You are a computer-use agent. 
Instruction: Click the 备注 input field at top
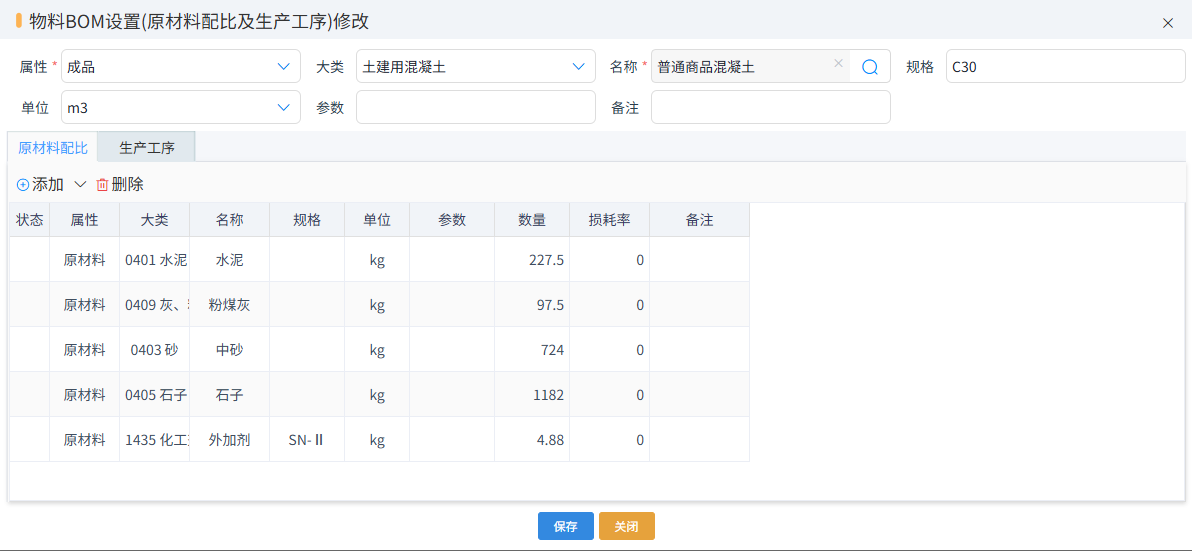point(771,107)
